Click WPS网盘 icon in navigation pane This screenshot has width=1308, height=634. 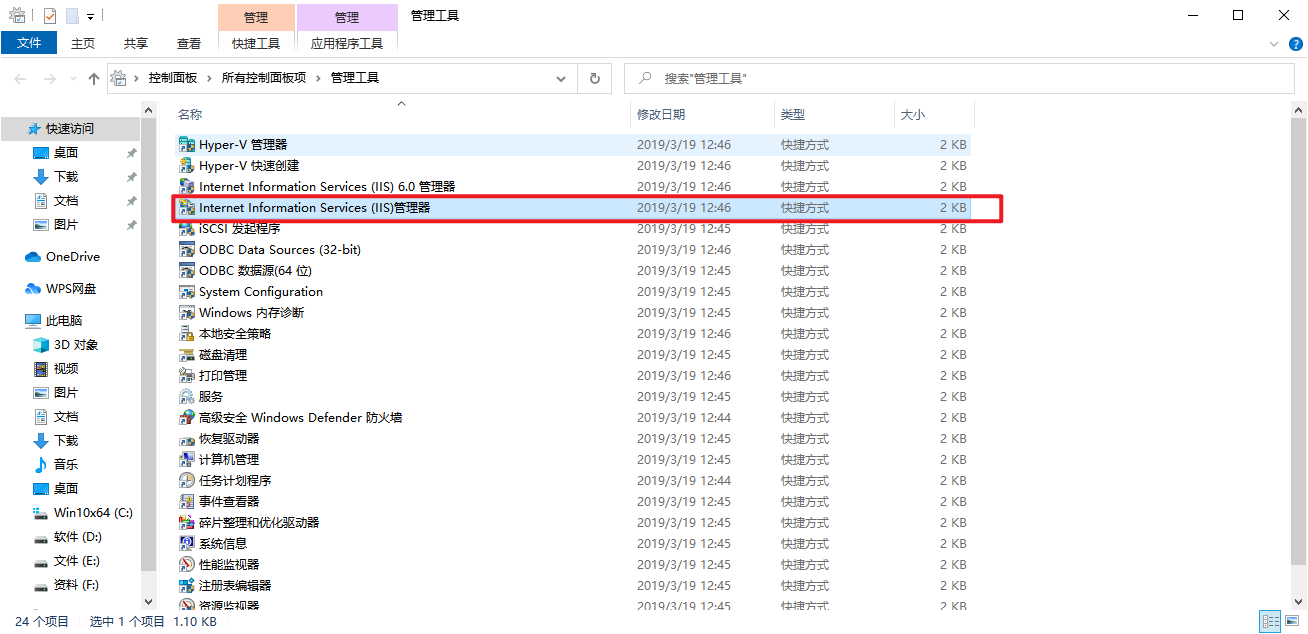tap(33, 289)
